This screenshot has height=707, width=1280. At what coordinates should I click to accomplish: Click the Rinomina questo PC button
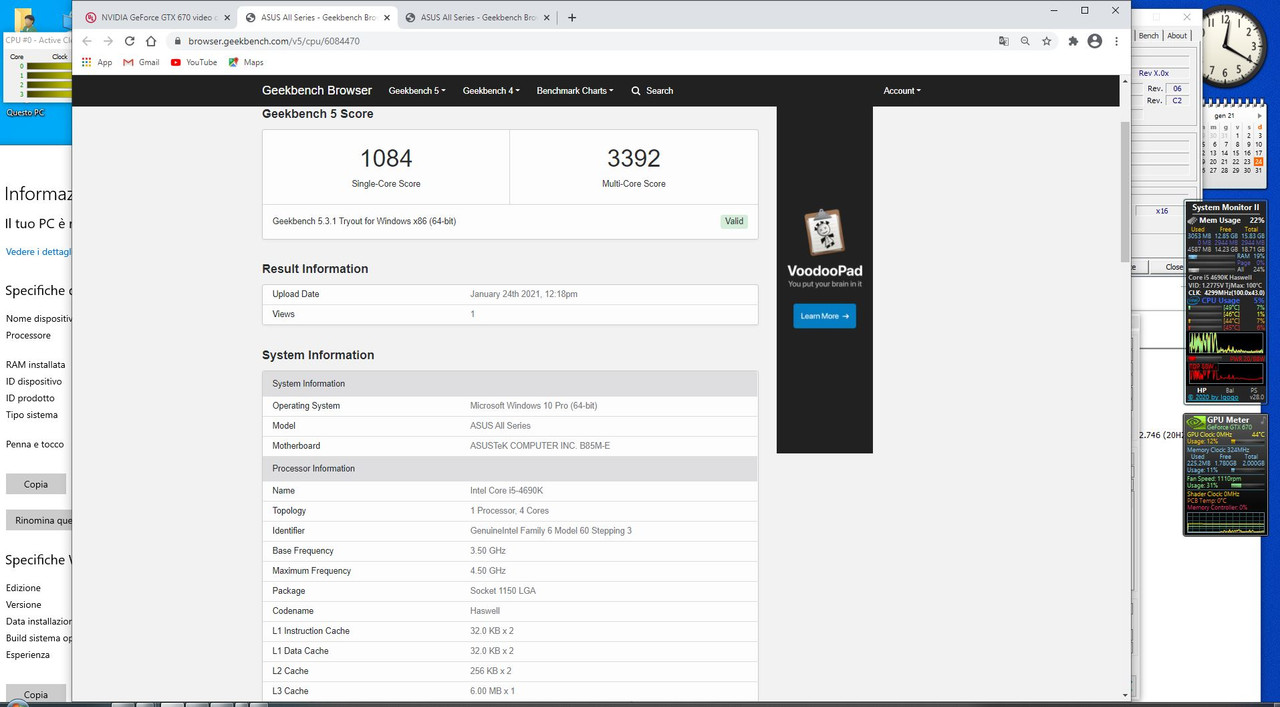[39, 520]
